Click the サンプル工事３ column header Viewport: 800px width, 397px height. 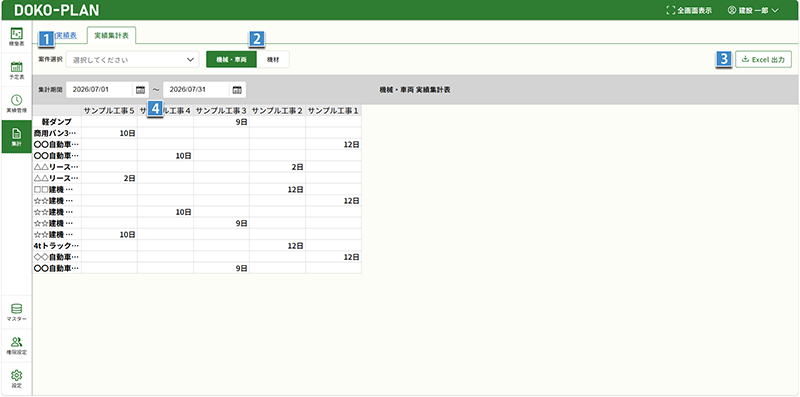[x=221, y=111]
